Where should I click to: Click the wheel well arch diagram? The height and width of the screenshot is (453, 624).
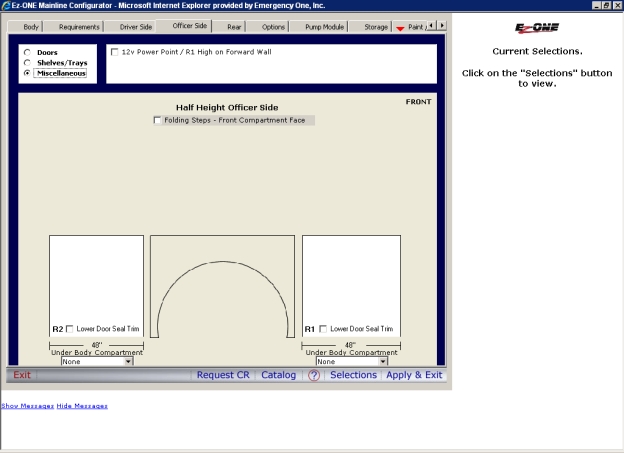(222, 287)
